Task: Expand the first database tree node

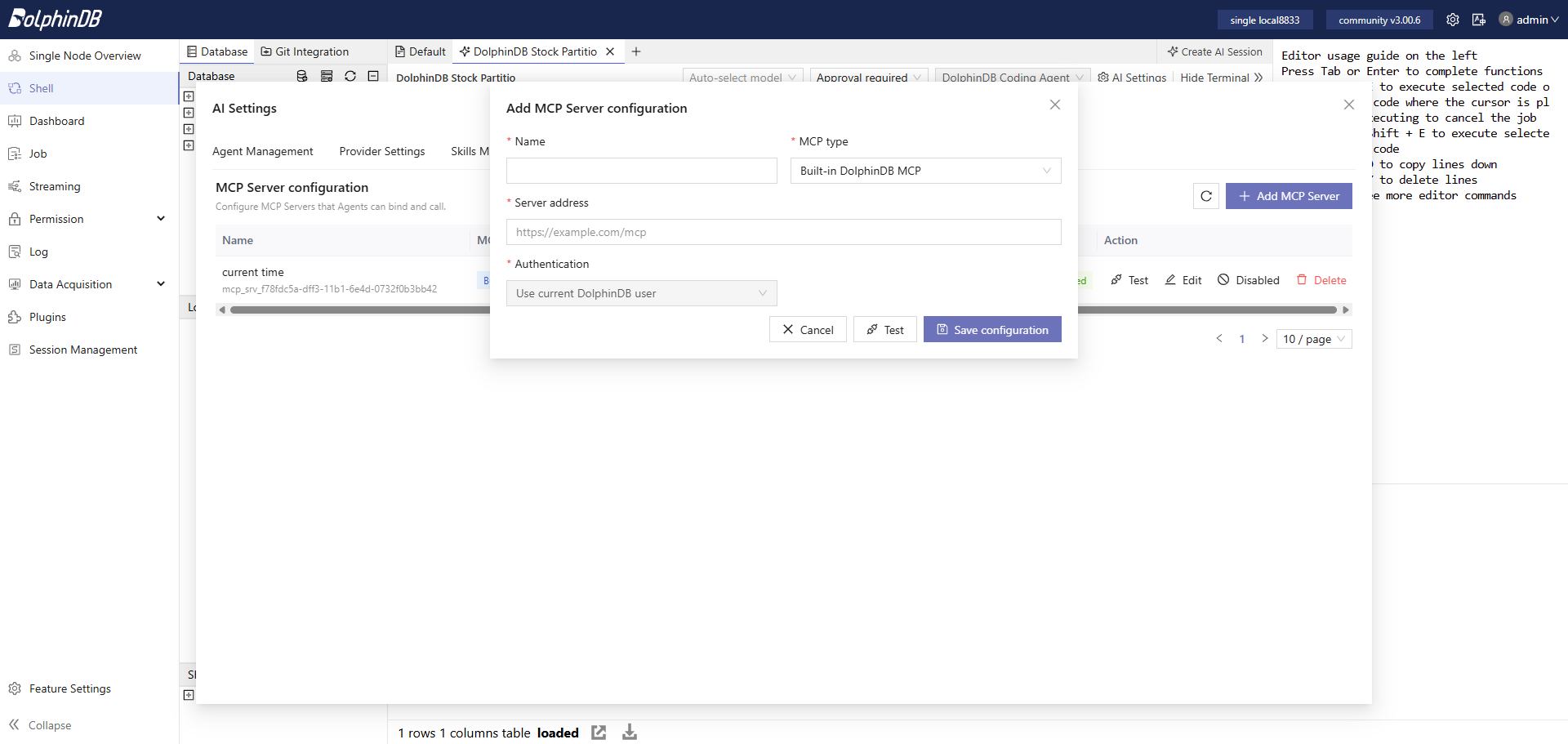Action: [189, 96]
